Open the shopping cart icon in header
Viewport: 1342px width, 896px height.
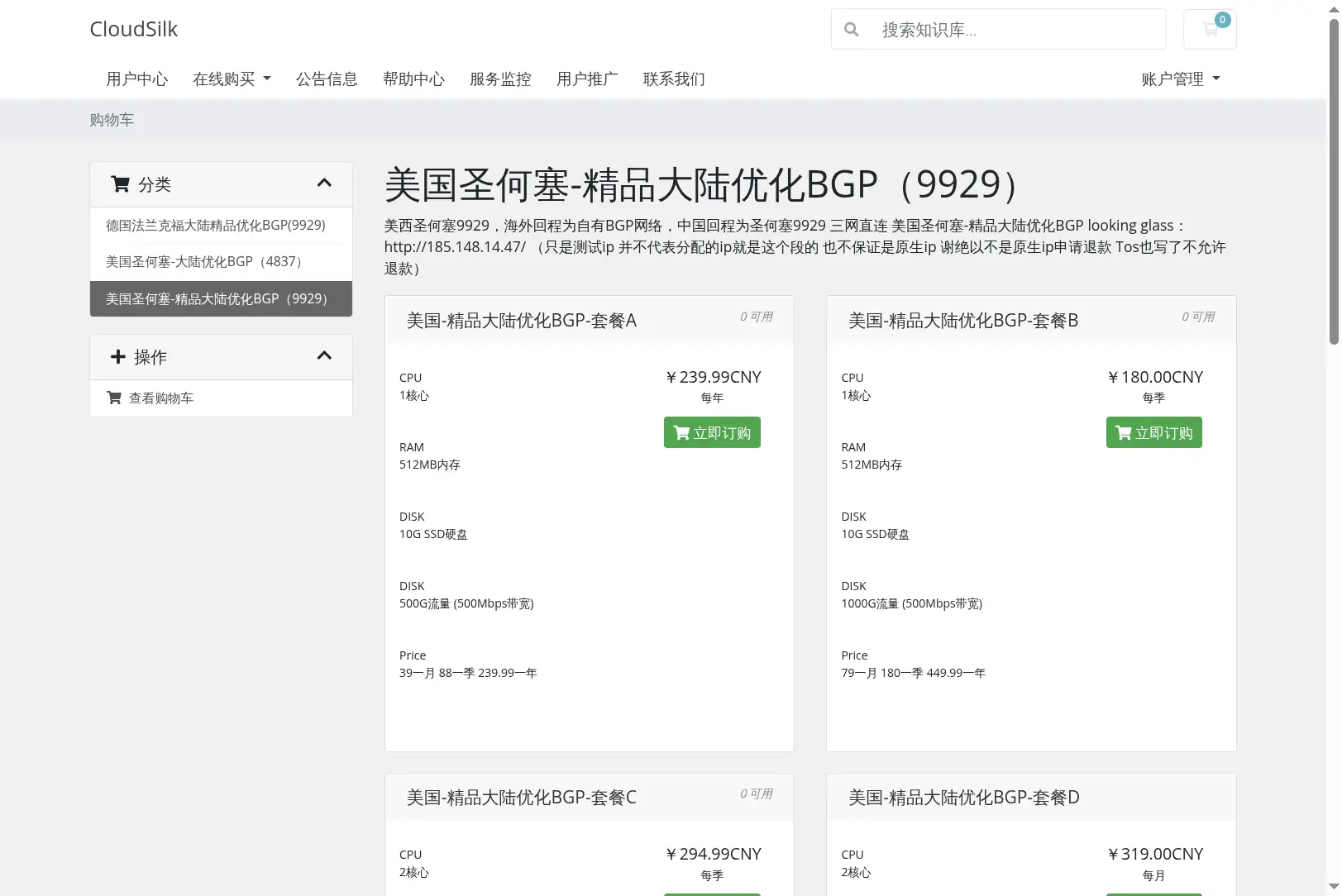[1209, 30]
